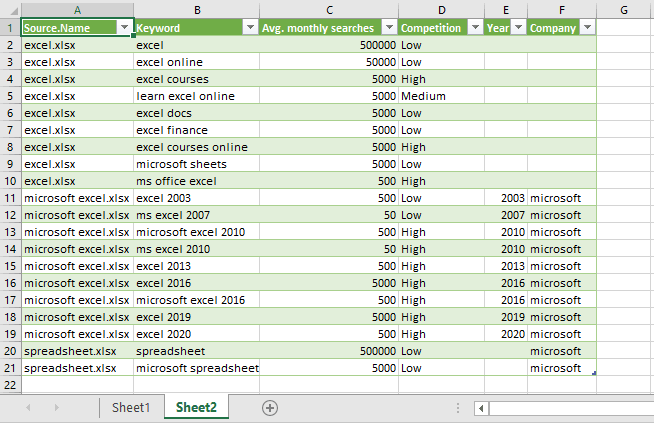Click the year cell showing 2020
Screen dimensions: 654x423
click(506, 334)
